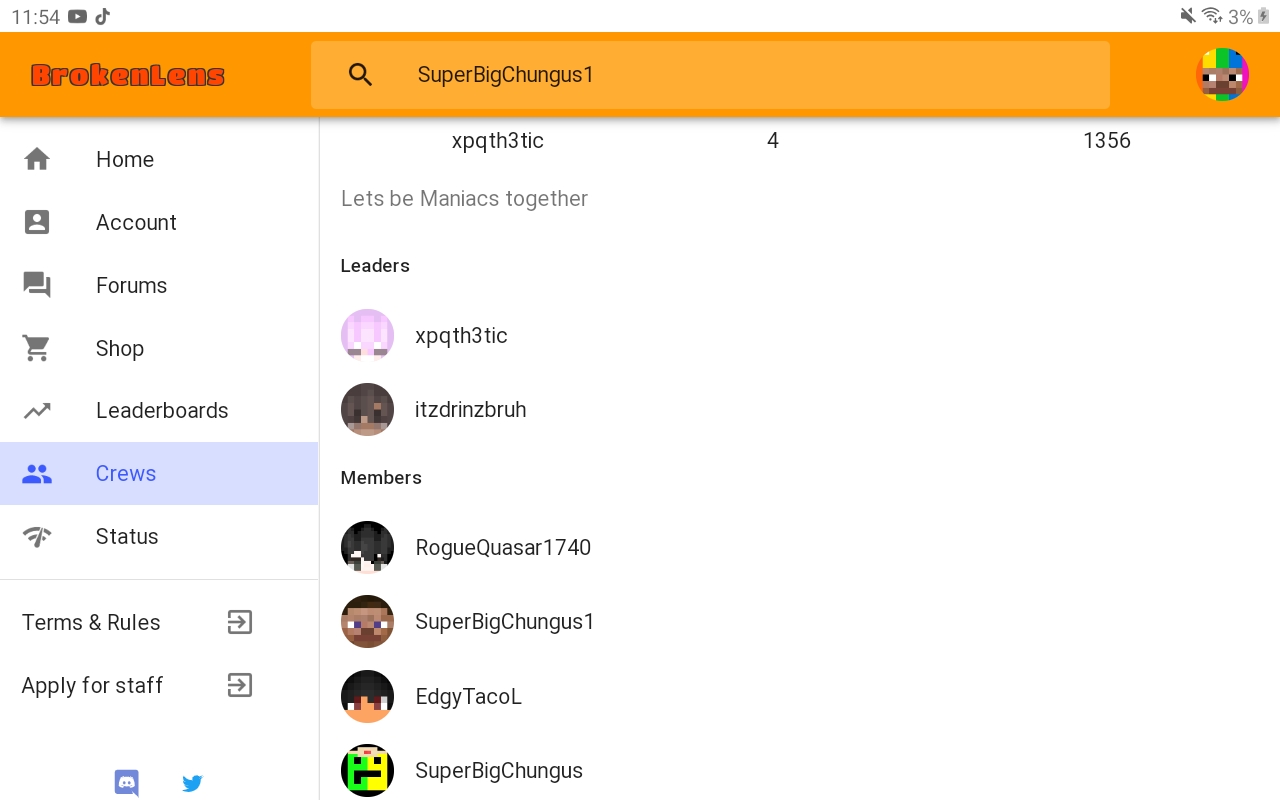Tap the 11:54 clock in status bar
Image resolution: width=1280 pixels, height=800 pixels.
35,16
